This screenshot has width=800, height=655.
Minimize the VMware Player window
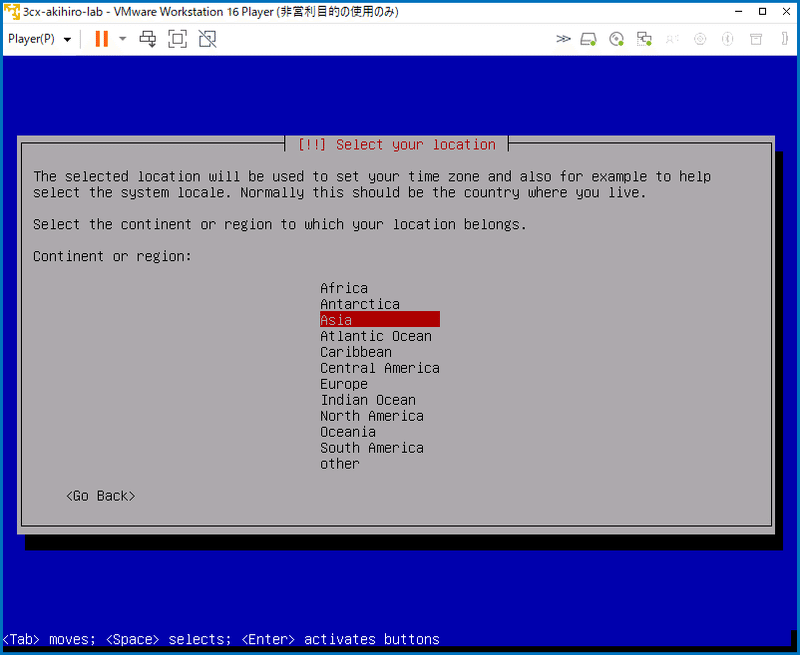pos(738,11)
